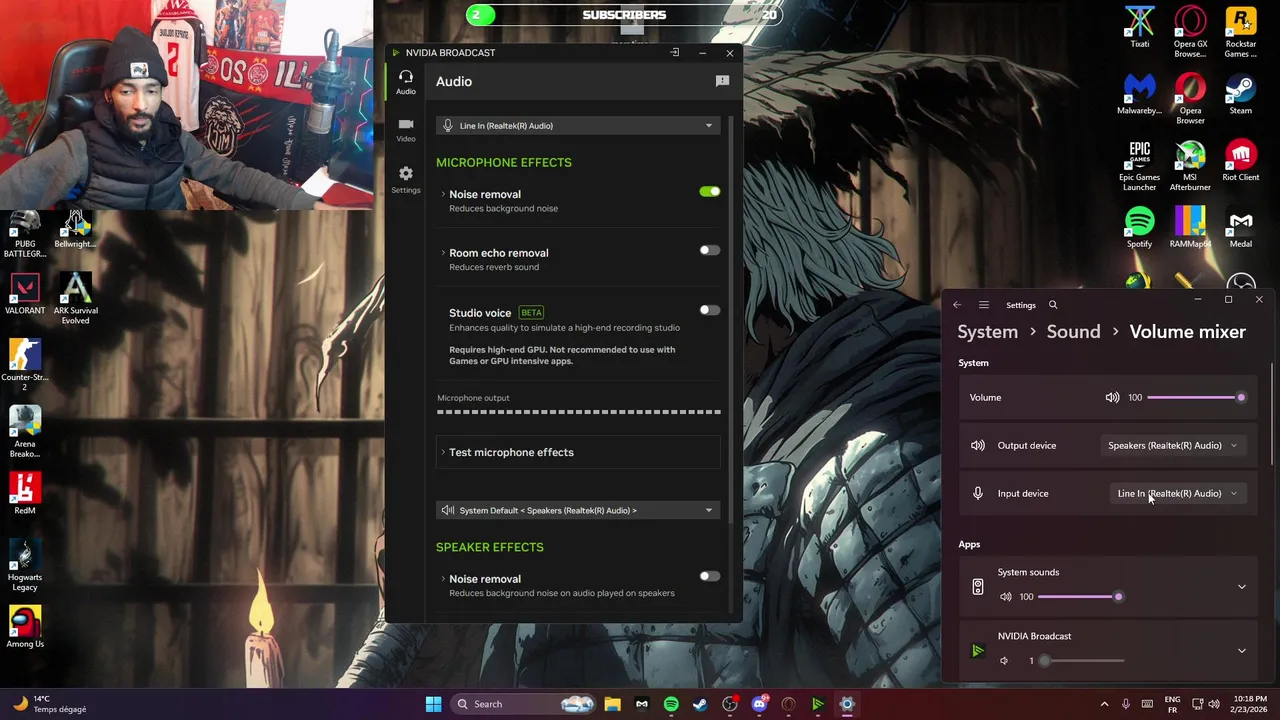The width and height of the screenshot is (1280, 720).
Task: Navigate to Sound breadcrumb in Settings
Action: pos(1073,332)
